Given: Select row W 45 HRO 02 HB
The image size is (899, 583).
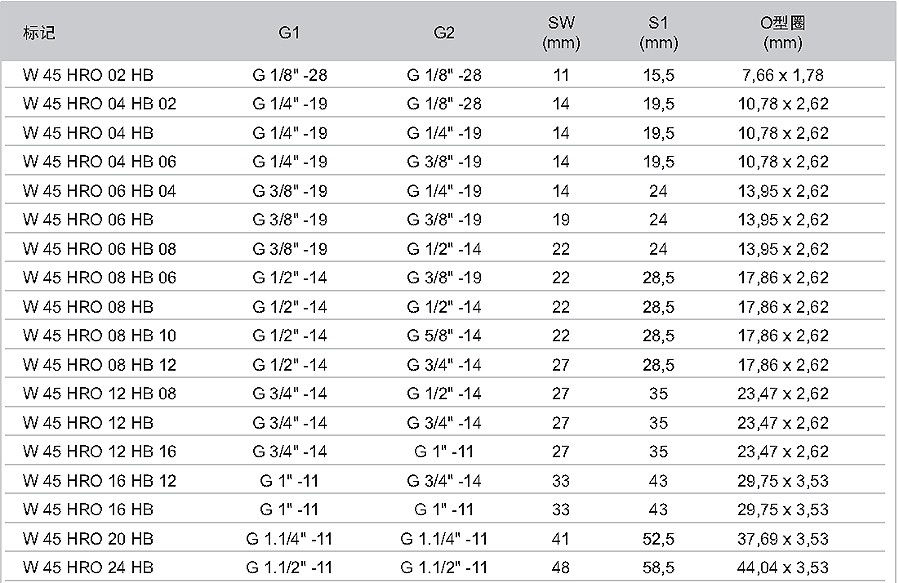Looking at the screenshot, I should click(445, 75).
